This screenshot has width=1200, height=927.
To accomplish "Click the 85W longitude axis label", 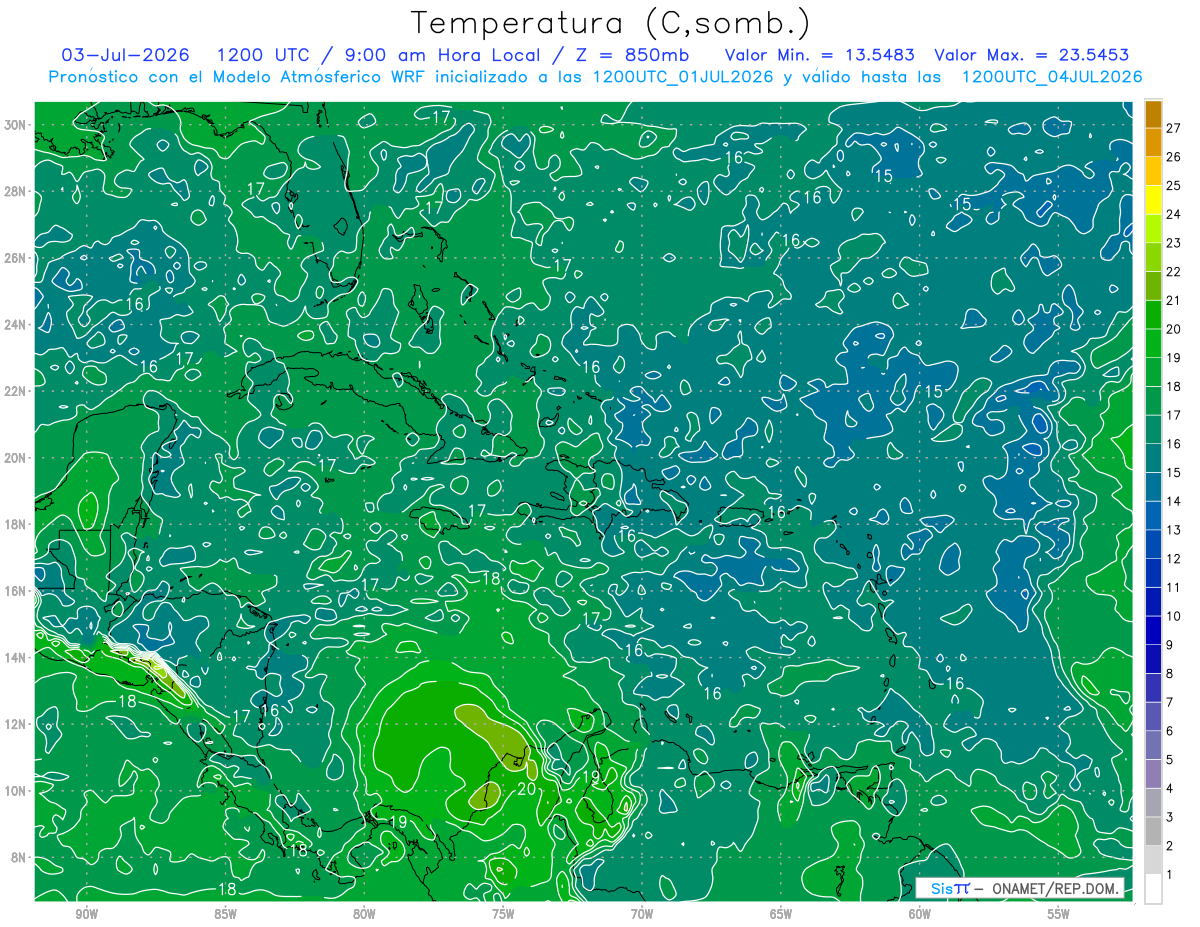I will click(x=225, y=915).
